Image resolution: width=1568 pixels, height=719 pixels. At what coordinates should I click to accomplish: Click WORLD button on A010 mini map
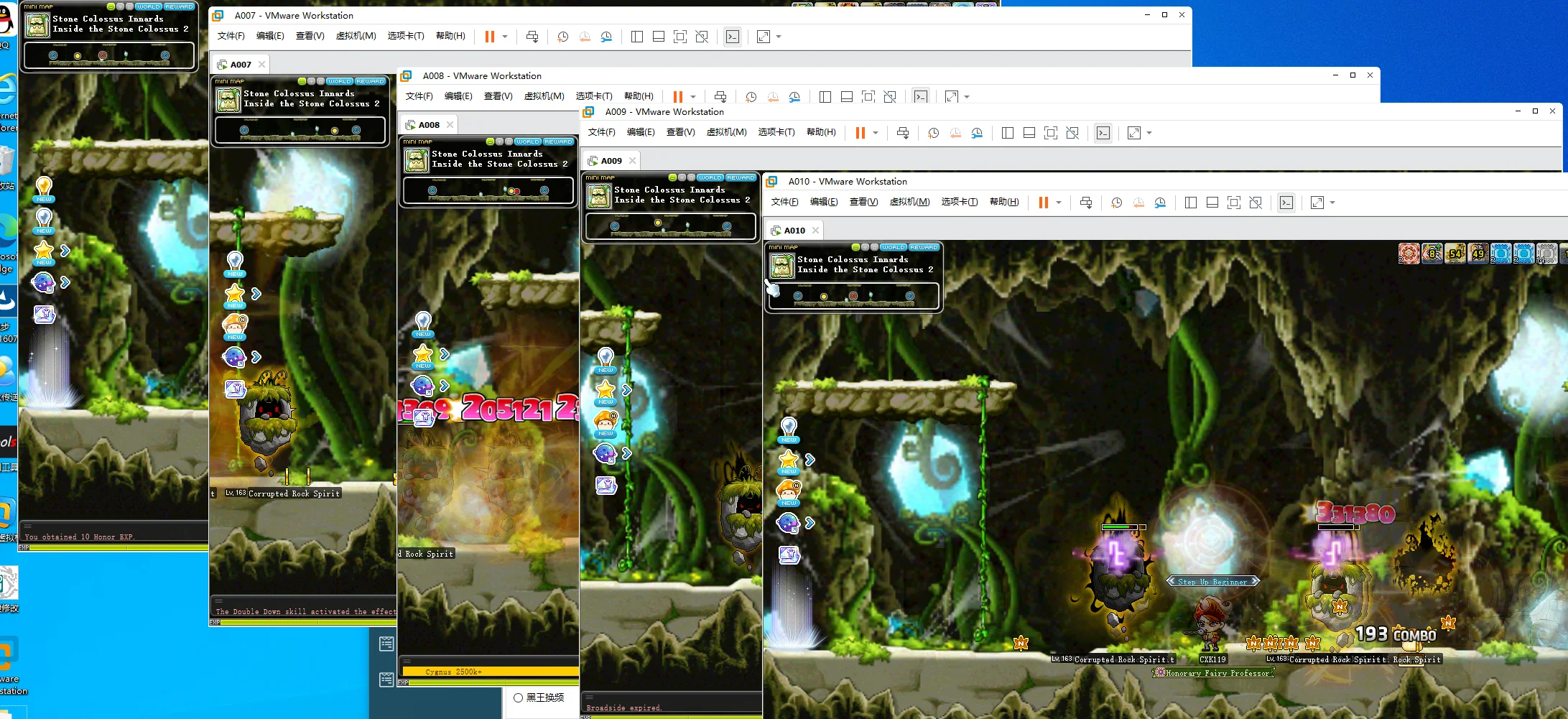(894, 248)
